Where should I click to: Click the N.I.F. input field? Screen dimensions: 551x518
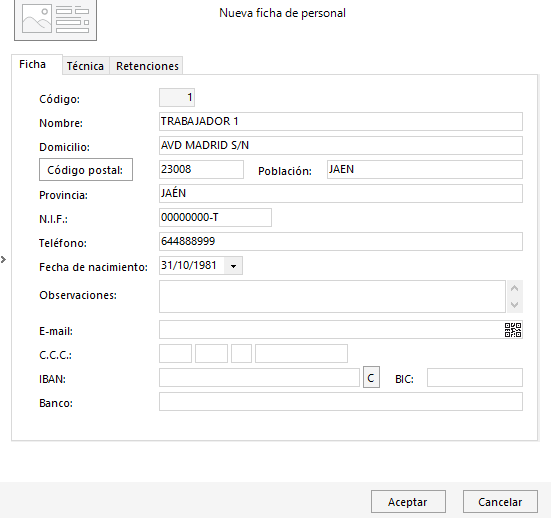(x=215, y=218)
